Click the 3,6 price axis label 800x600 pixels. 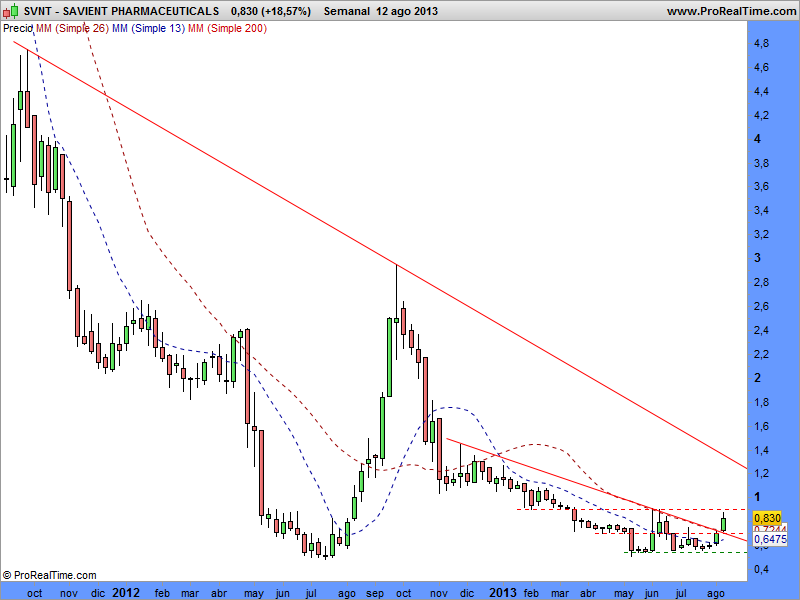click(x=762, y=186)
